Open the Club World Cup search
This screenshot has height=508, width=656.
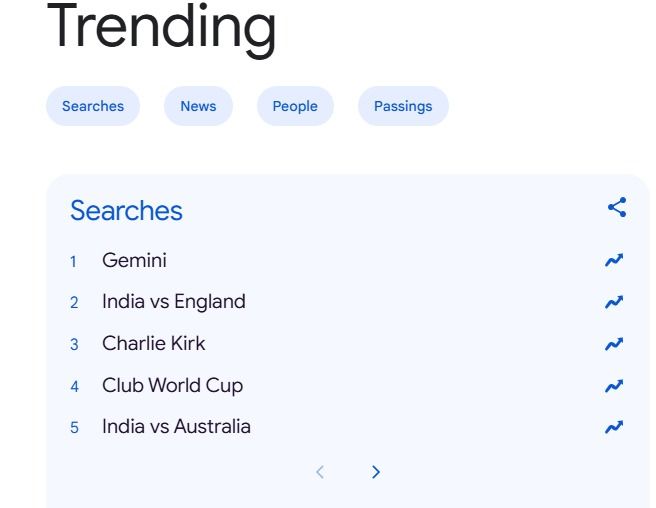pos(172,386)
